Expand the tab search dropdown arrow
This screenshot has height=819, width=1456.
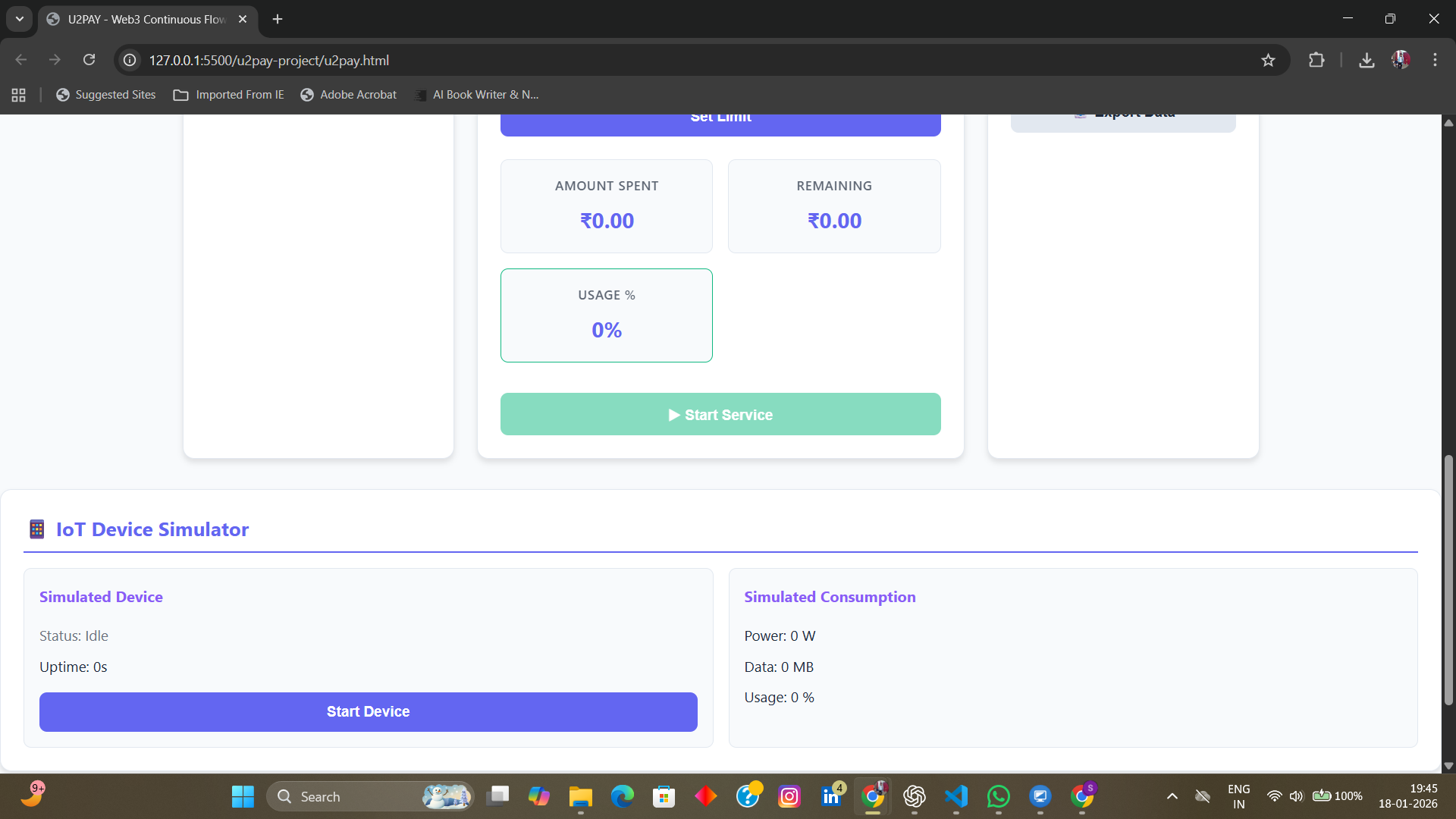(20, 19)
